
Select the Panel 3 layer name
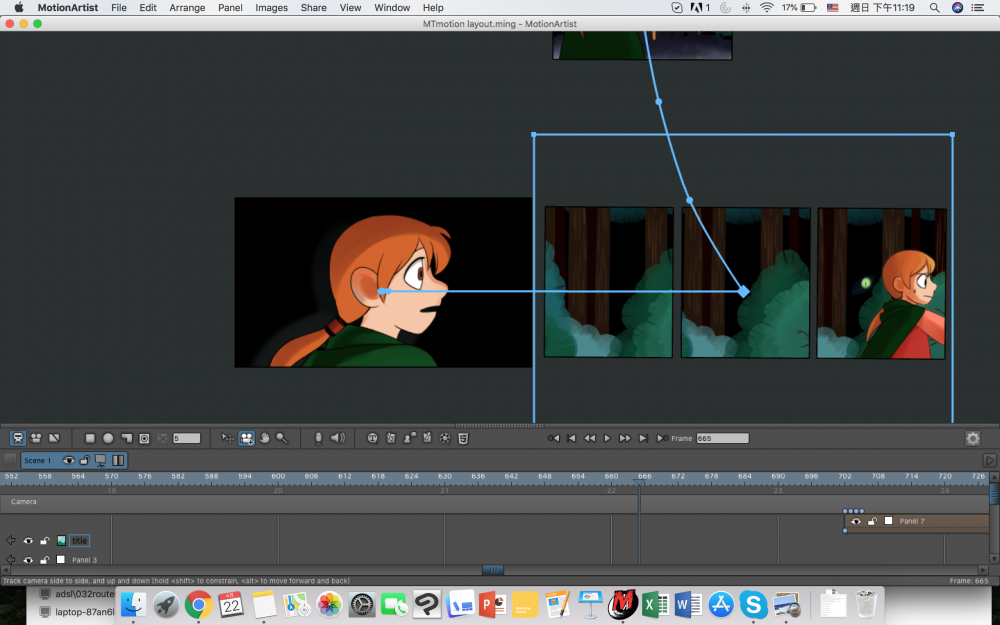click(x=84, y=560)
